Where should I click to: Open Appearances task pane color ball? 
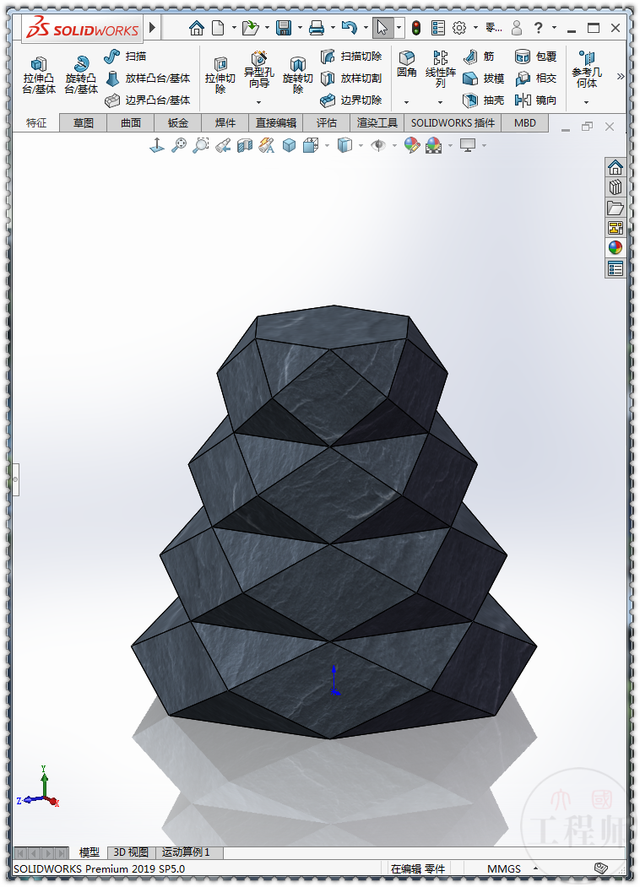pos(615,248)
